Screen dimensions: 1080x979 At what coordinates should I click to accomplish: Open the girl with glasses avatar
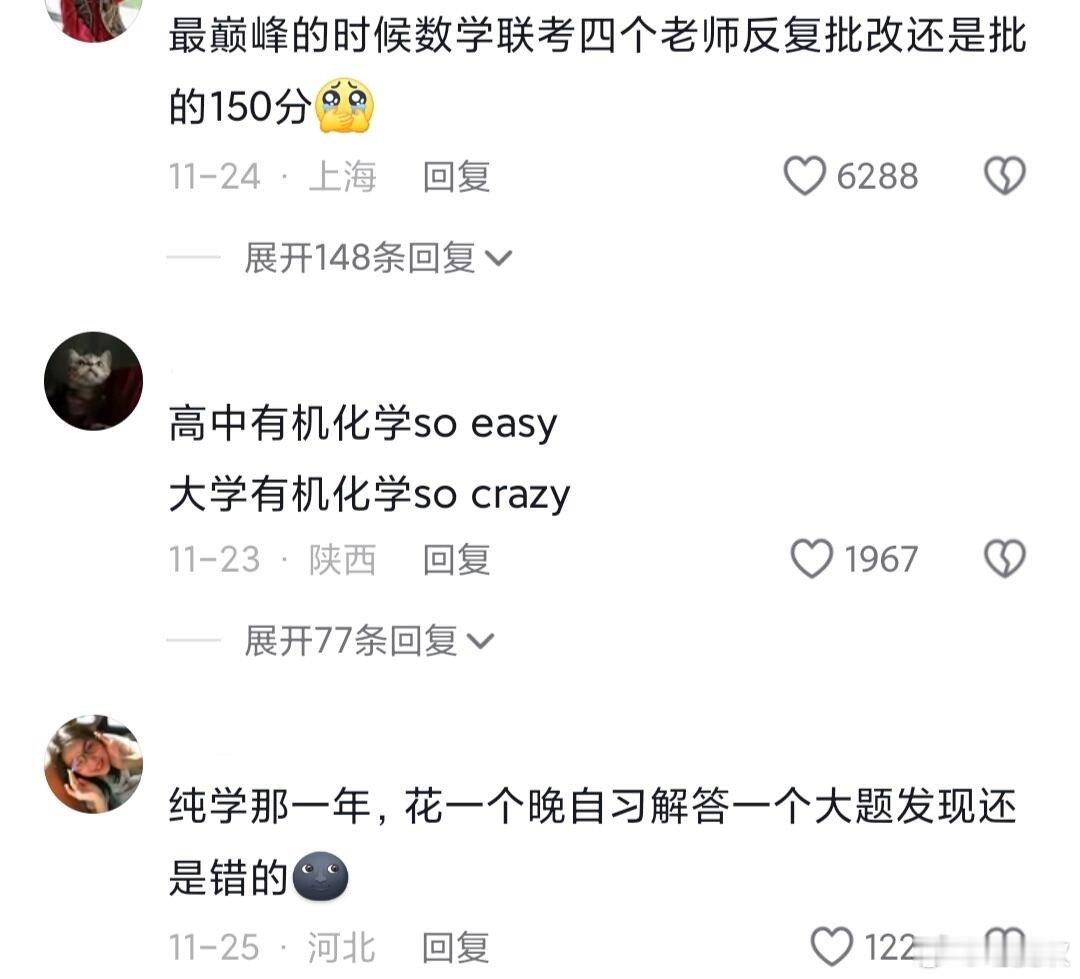pyautogui.click(x=94, y=764)
